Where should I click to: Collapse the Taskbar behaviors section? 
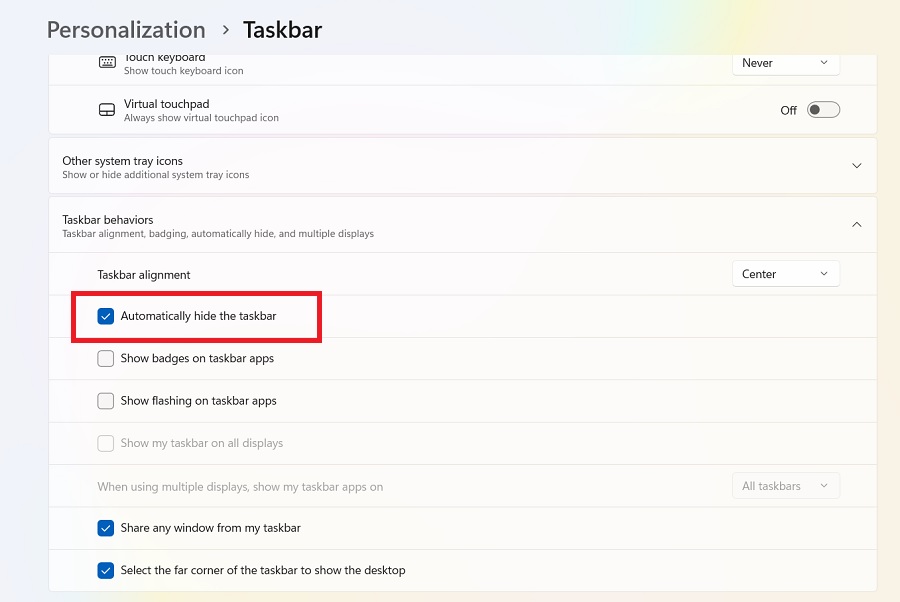(857, 224)
